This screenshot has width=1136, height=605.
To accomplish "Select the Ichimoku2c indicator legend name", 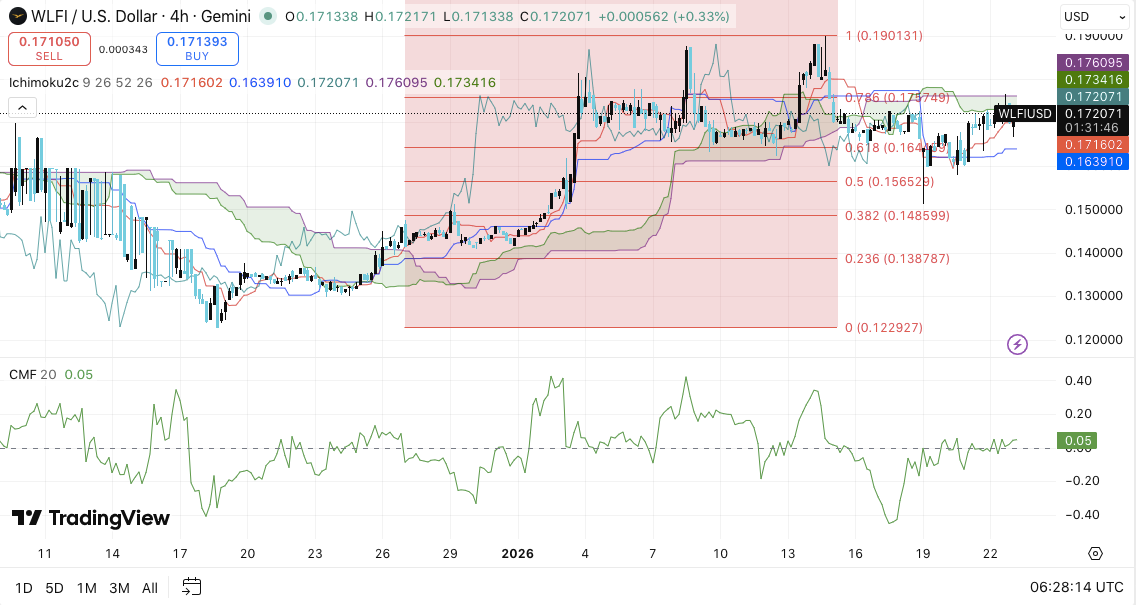I will tap(45, 82).
